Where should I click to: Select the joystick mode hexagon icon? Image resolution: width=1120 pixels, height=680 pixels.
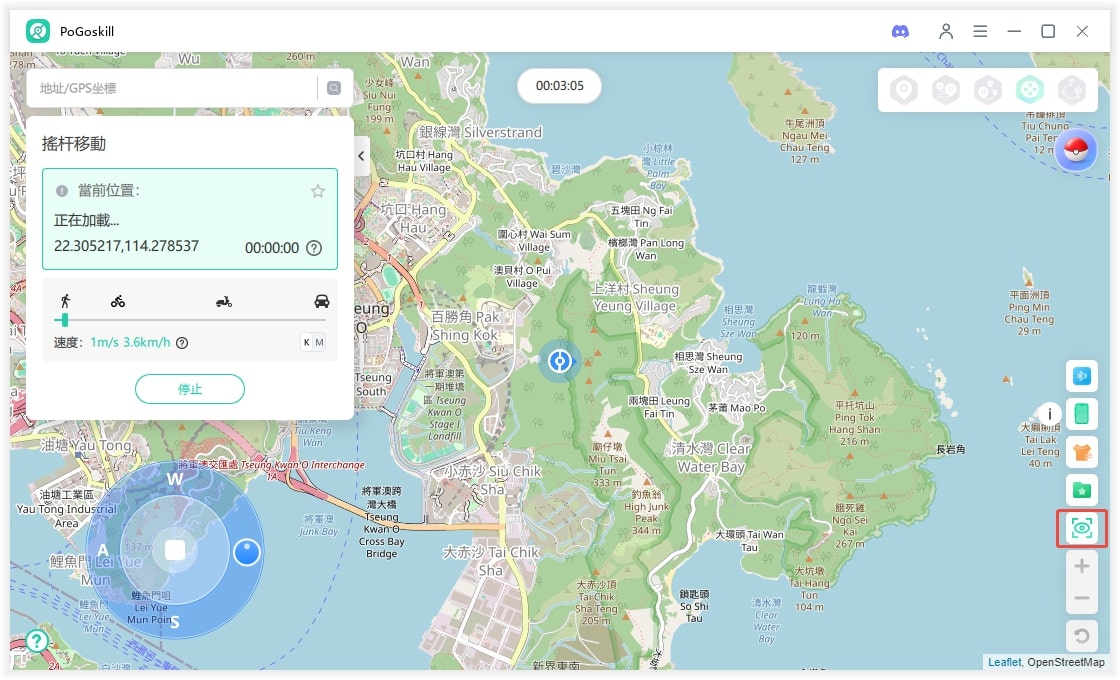pyautogui.click(x=1029, y=90)
